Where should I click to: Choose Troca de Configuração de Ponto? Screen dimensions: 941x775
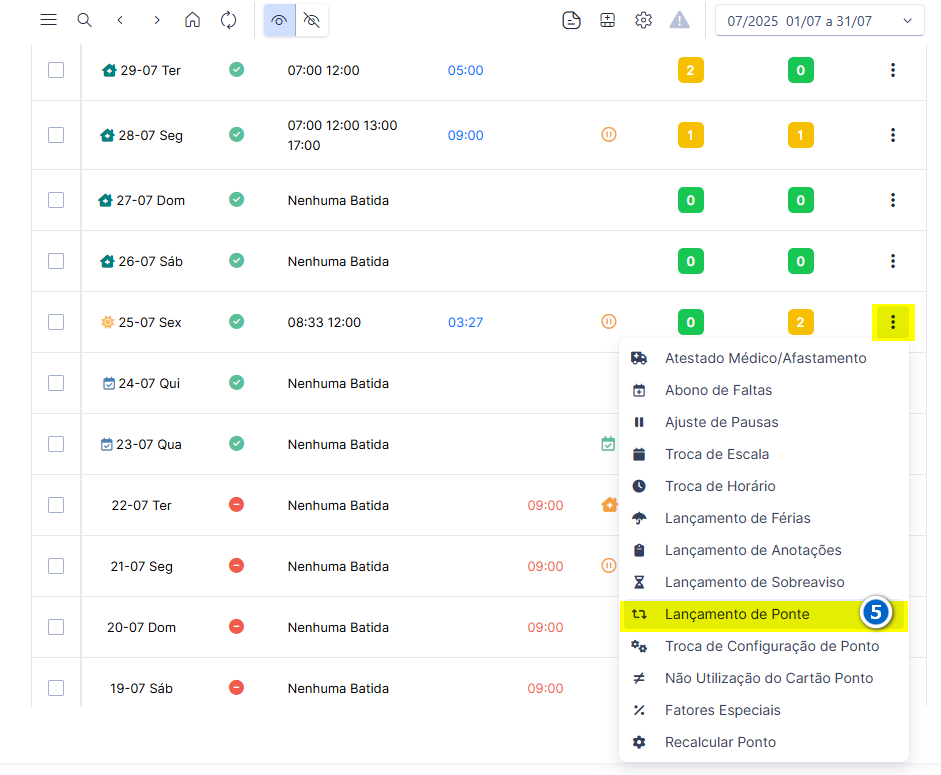click(x=763, y=647)
